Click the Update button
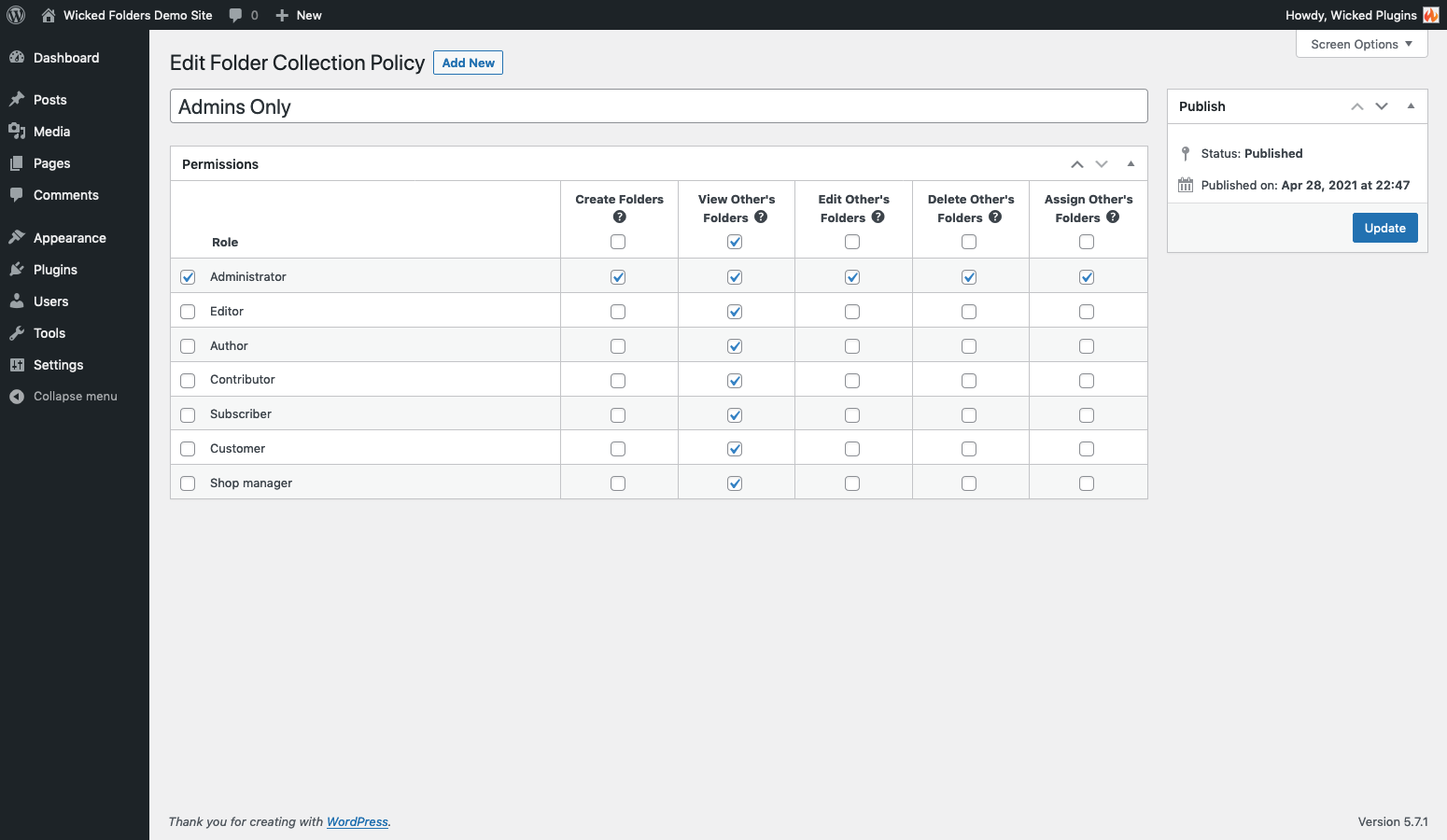 1384,228
